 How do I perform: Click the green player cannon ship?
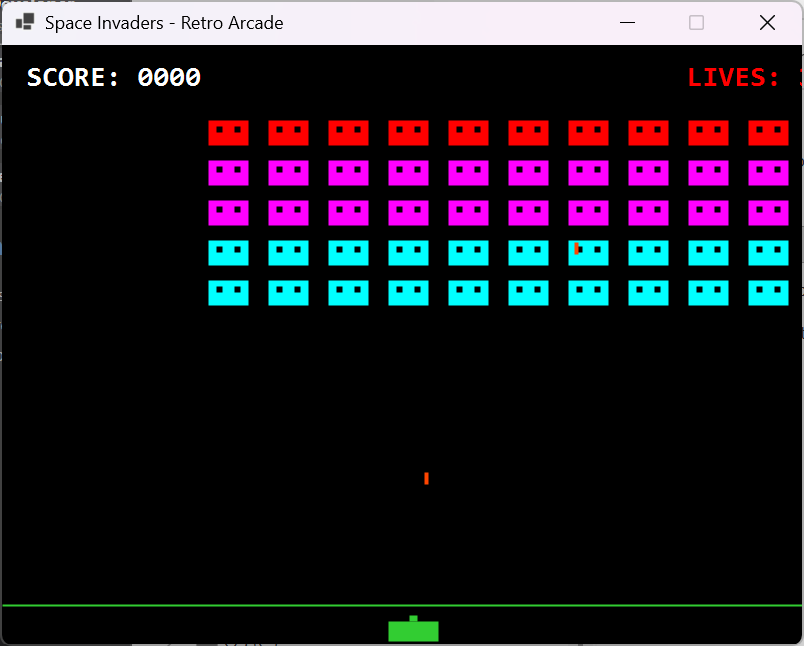click(413, 629)
